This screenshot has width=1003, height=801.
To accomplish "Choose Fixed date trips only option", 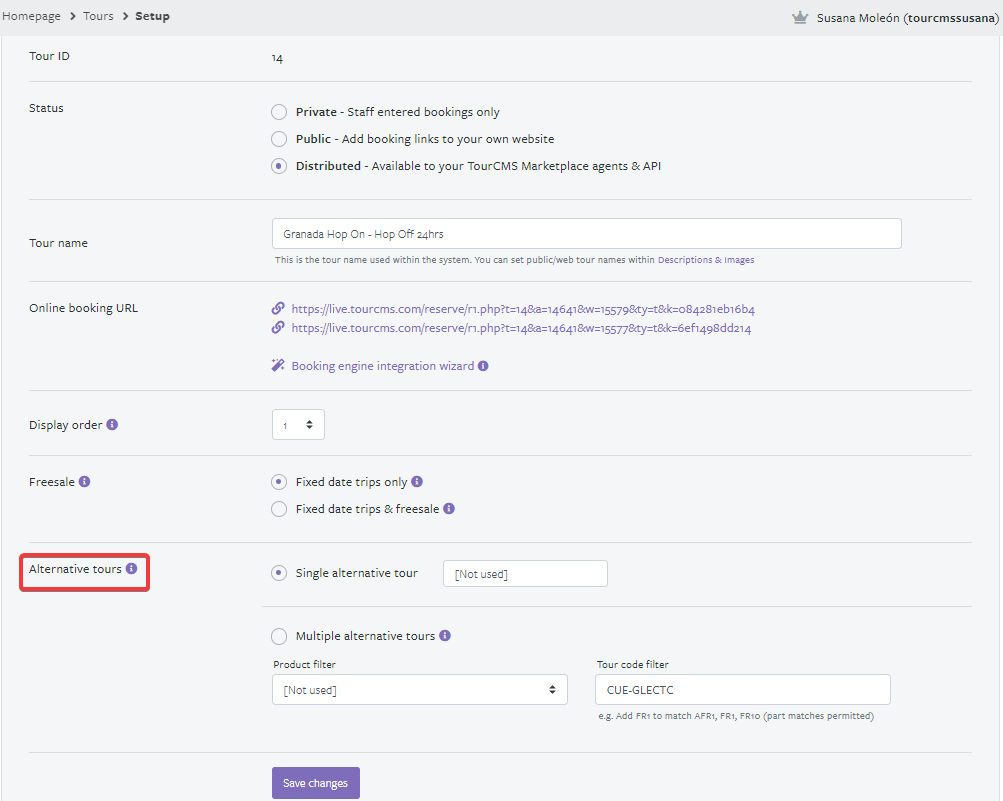I will (x=279, y=482).
